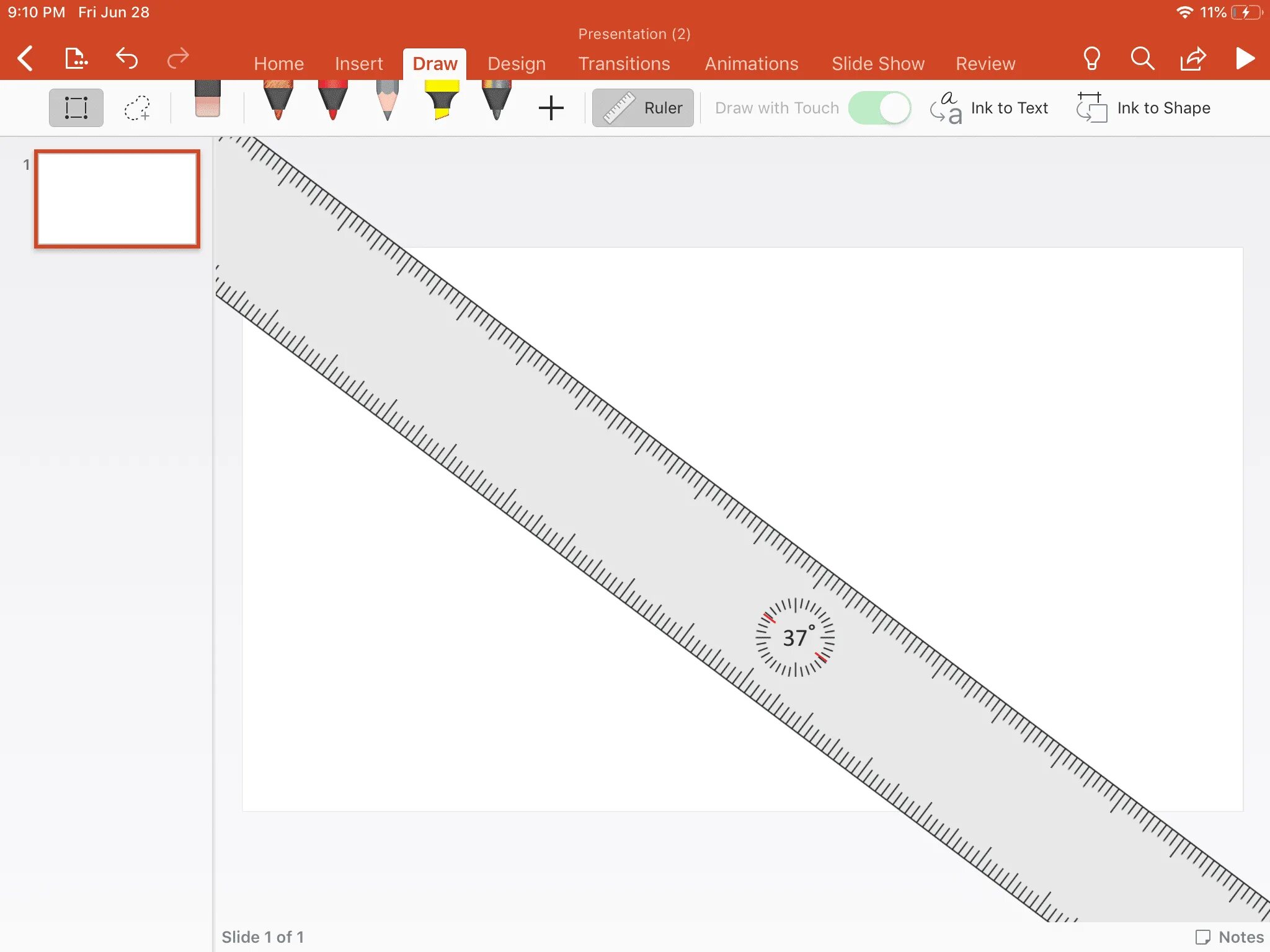Open the Transitions tab

pyautogui.click(x=624, y=64)
